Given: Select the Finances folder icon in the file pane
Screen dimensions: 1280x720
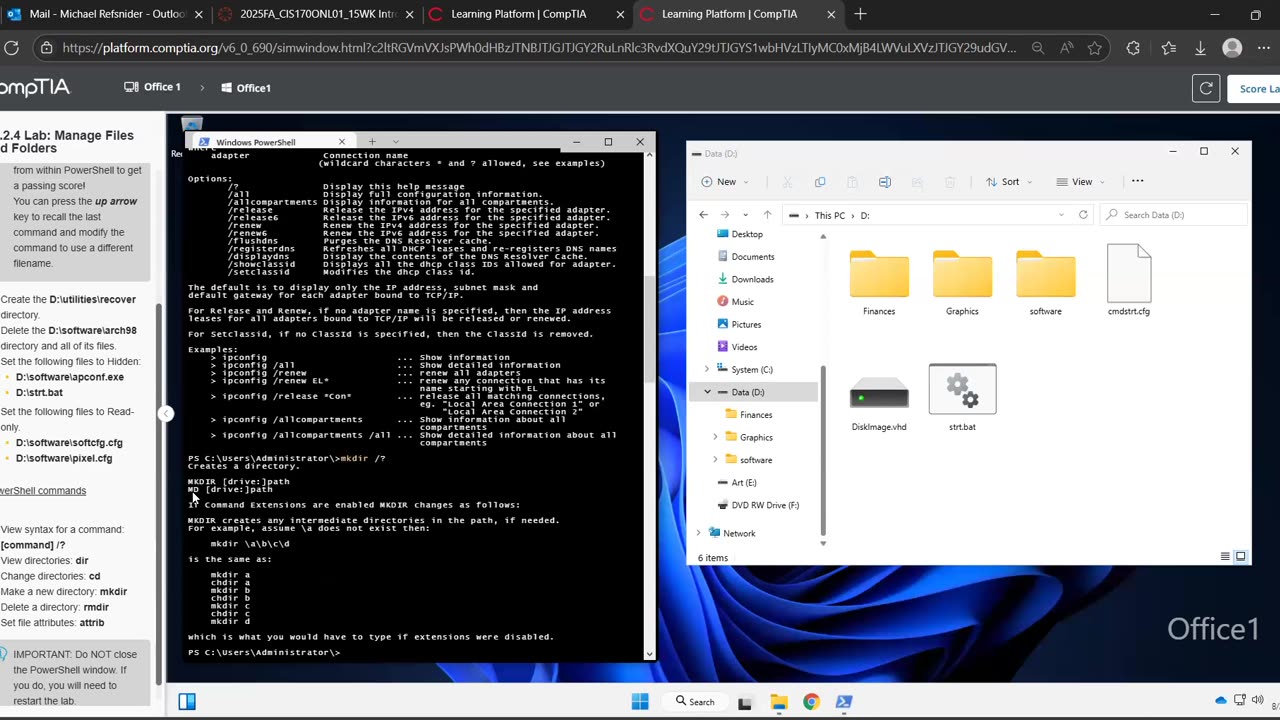Looking at the screenshot, I should coord(879,274).
